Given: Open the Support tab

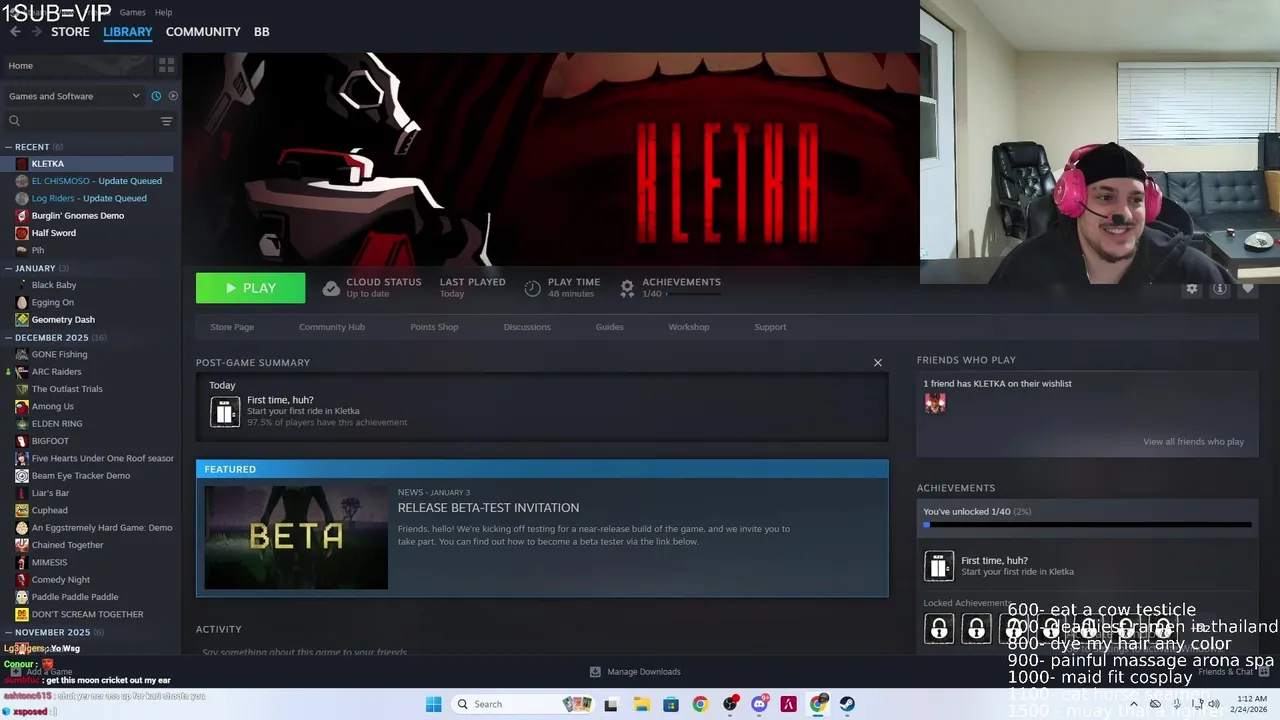Looking at the screenshot, I should [770, 327].
